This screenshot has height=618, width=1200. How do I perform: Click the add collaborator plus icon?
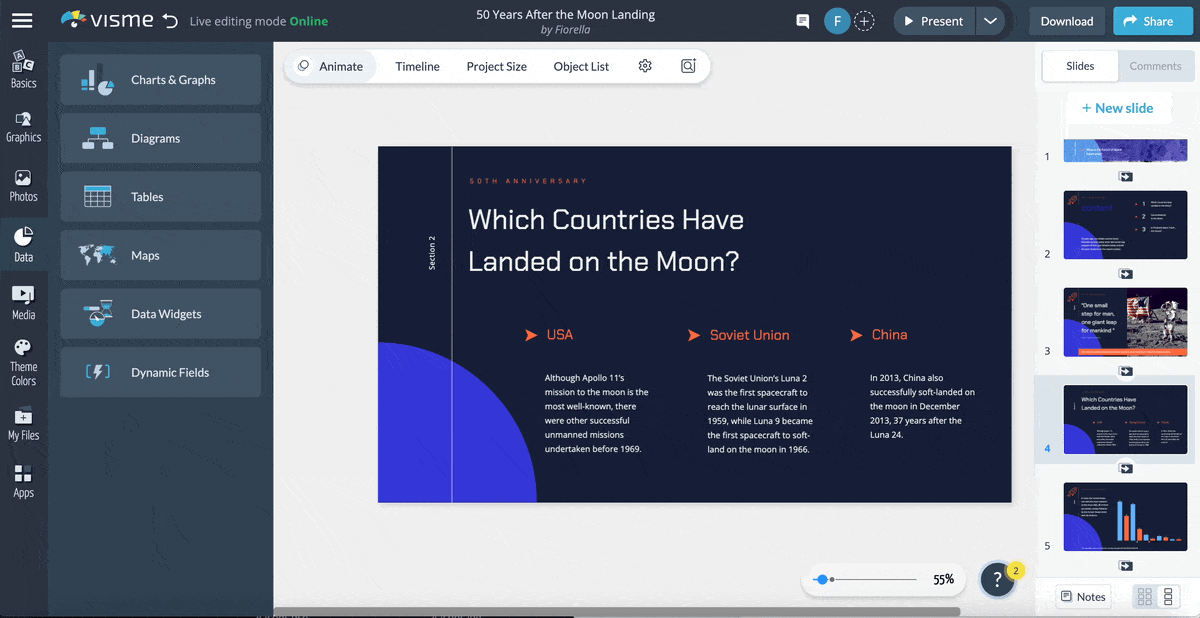pos(864,21)
